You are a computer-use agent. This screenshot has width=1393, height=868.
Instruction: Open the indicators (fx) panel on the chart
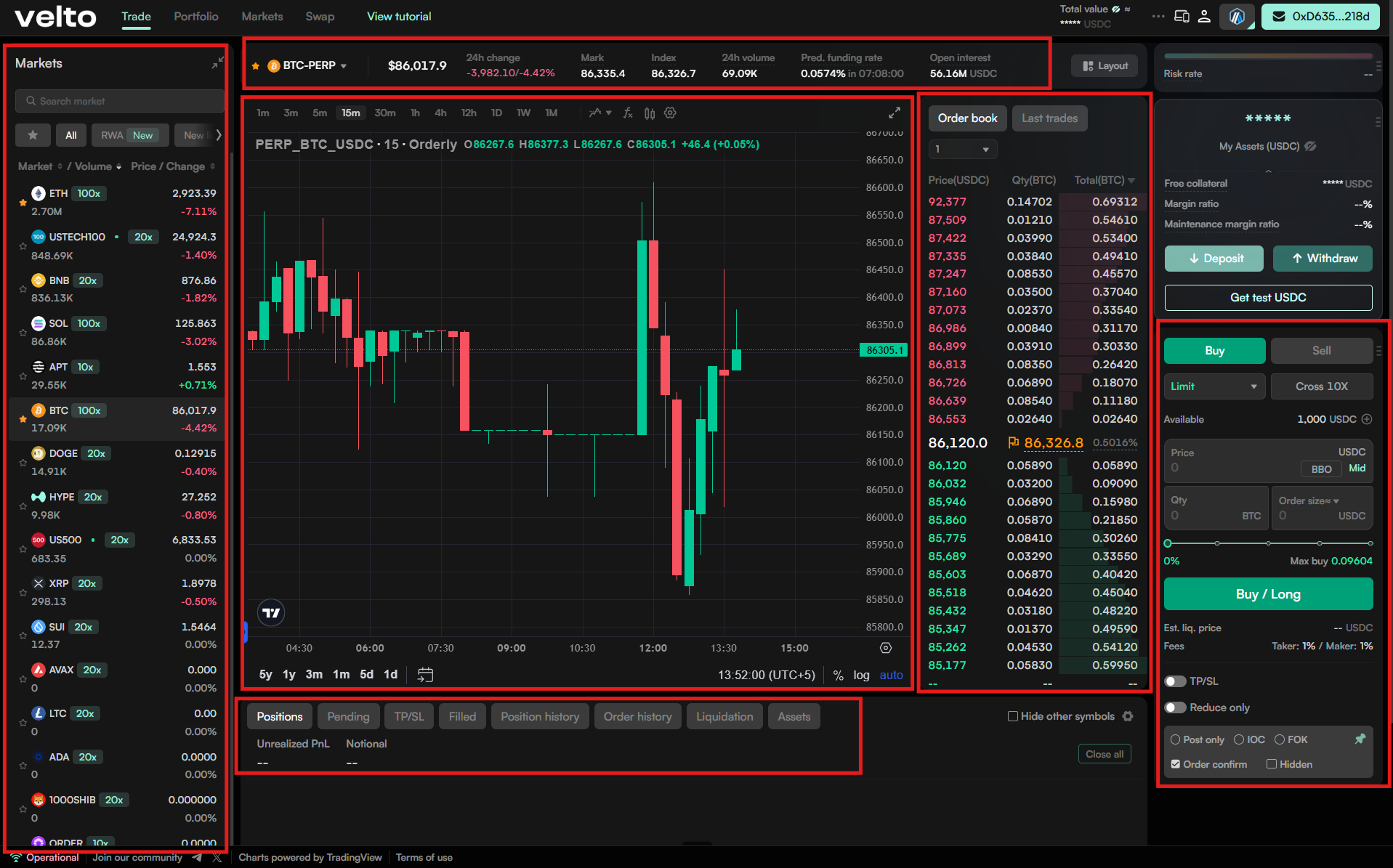click(x=627, y=113)
